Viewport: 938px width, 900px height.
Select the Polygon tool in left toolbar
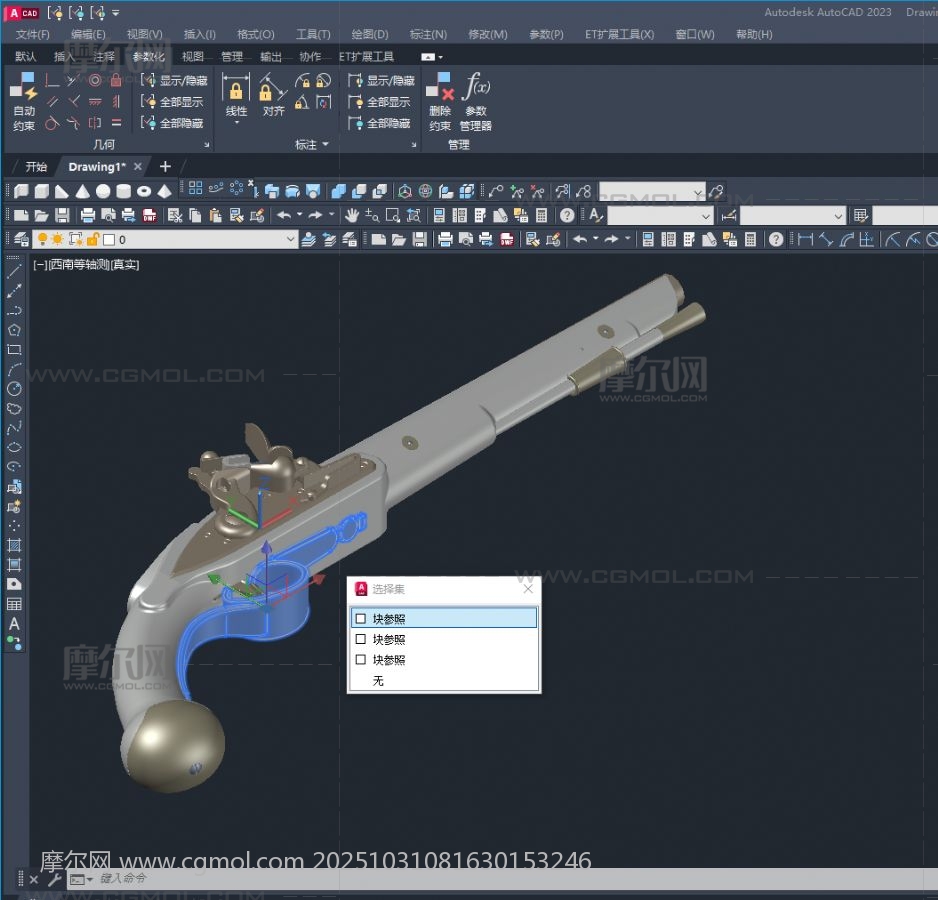(x=14, y=329)
